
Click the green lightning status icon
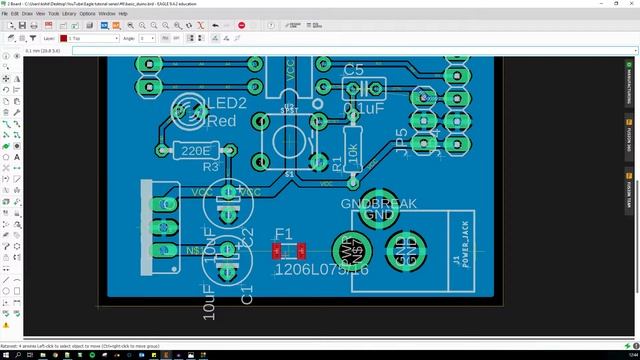click(x=627, y=346)
